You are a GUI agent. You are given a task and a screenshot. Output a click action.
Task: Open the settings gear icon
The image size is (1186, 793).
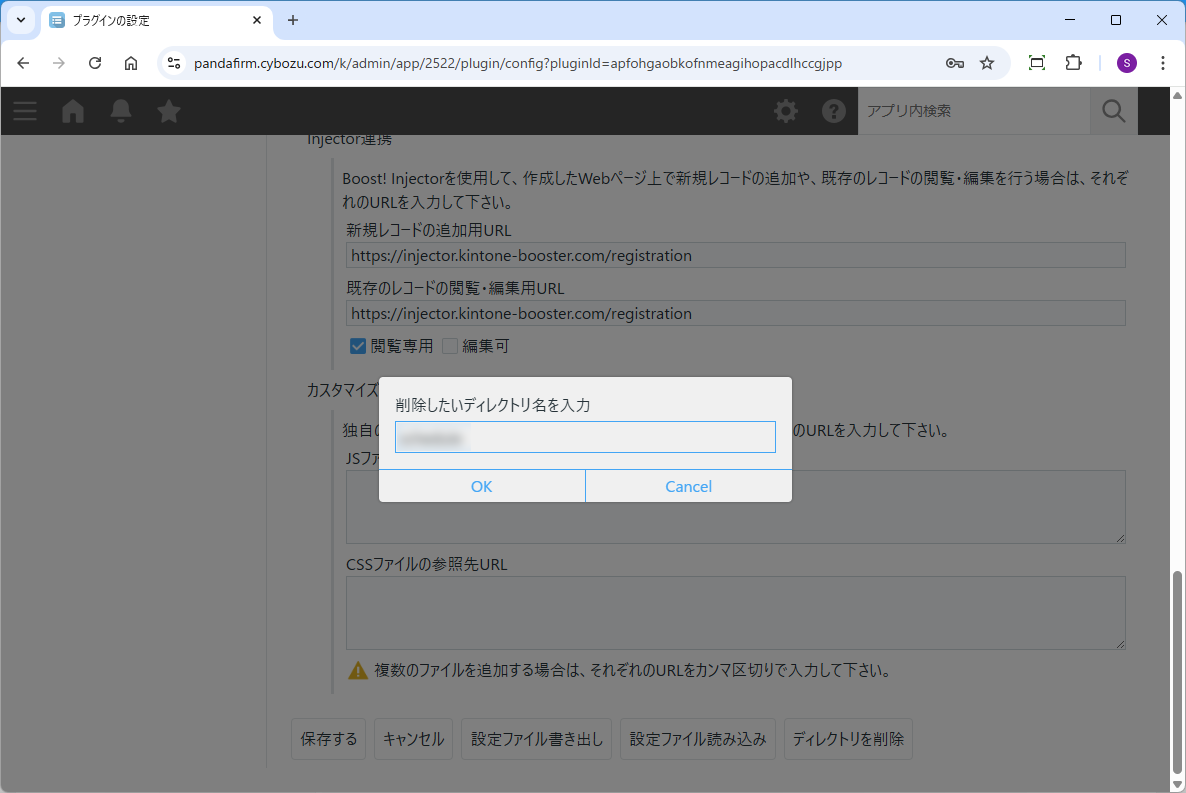[786, 111]
